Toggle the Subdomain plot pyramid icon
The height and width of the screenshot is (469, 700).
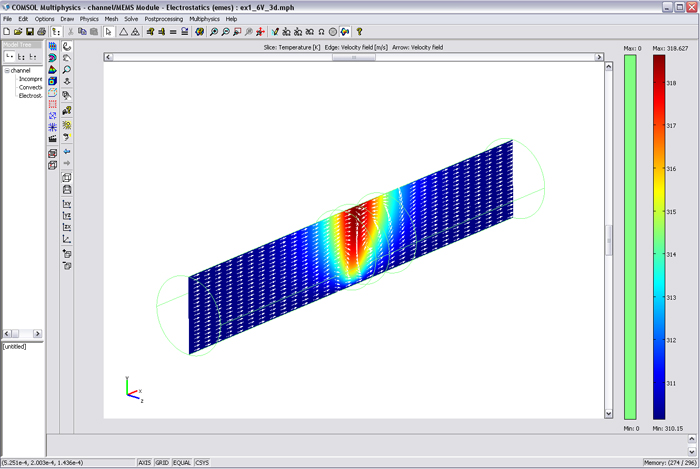coord(52,69)
